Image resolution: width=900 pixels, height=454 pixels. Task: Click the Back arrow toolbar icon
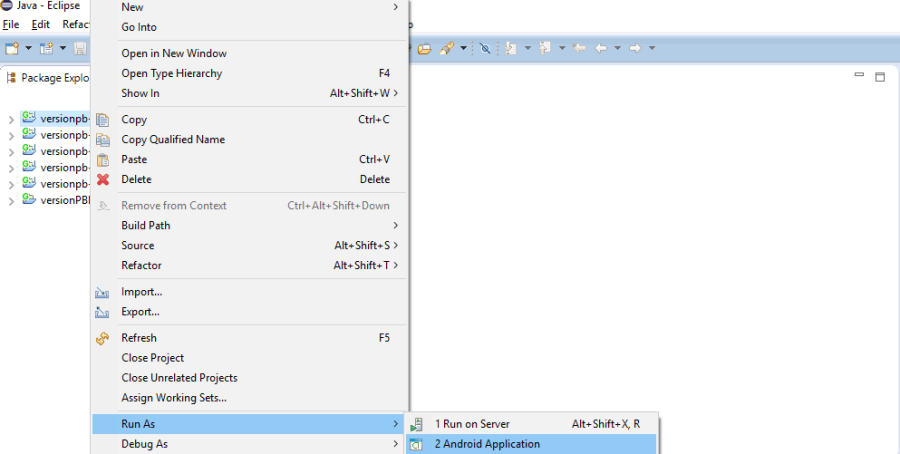(601, 48)
